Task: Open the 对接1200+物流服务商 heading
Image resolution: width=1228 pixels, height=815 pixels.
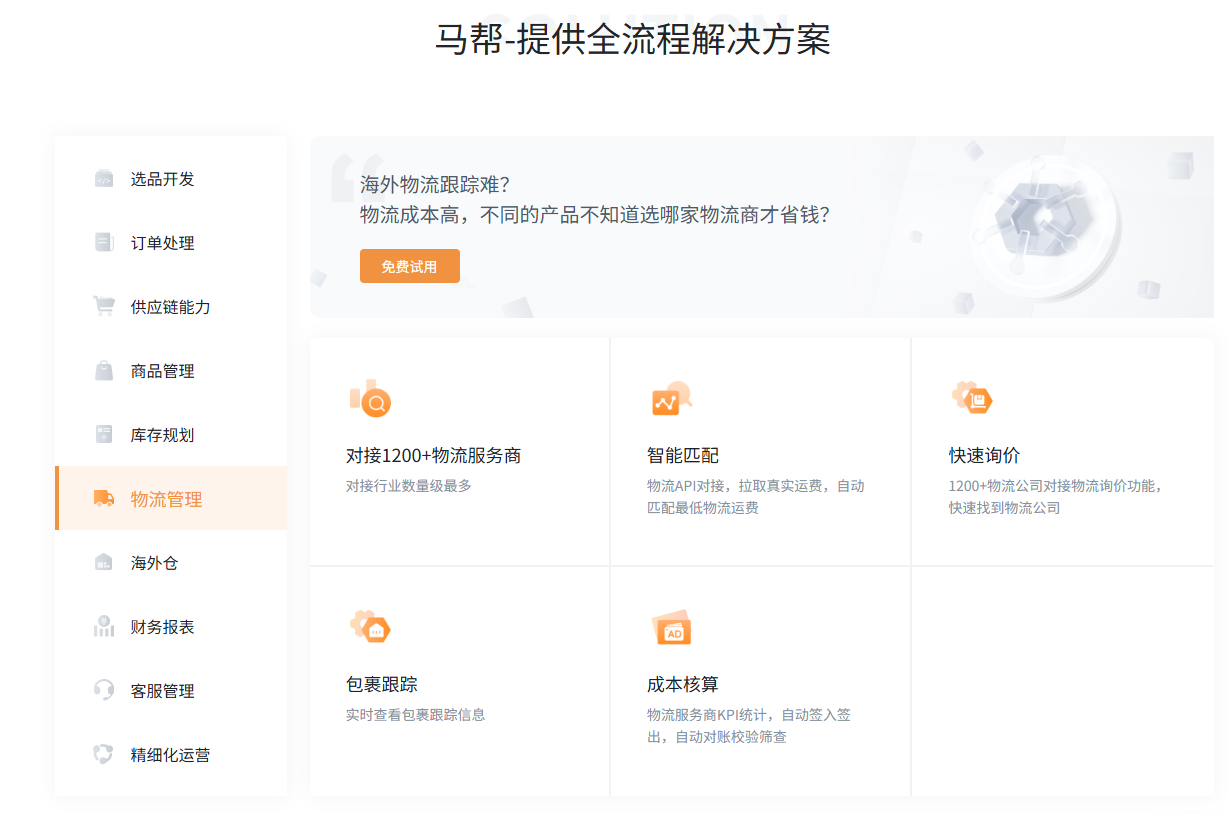Action: tap(433, 456)
